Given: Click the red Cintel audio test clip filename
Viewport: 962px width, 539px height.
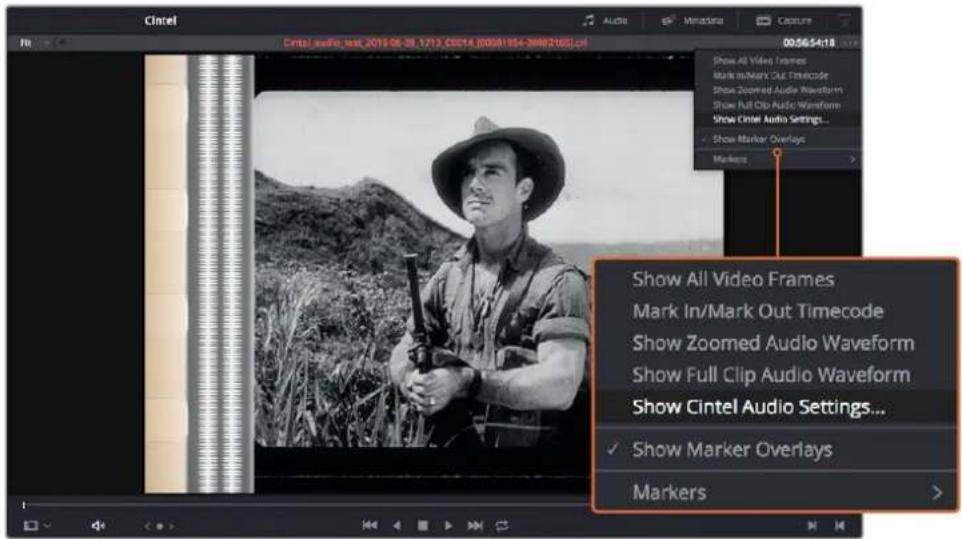Looking at the screenshot, I should (435, 43).
